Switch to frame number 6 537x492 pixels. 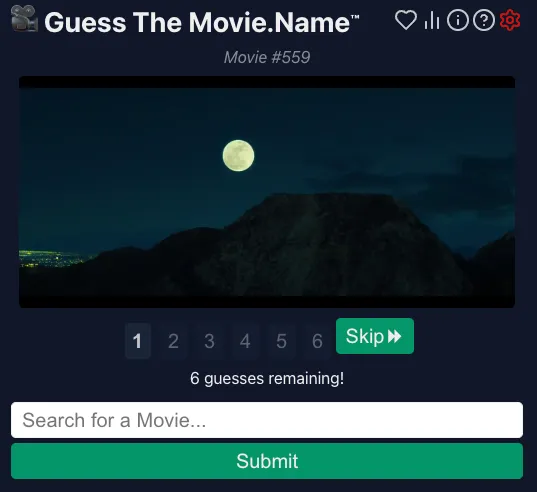[x=317, y=341]
